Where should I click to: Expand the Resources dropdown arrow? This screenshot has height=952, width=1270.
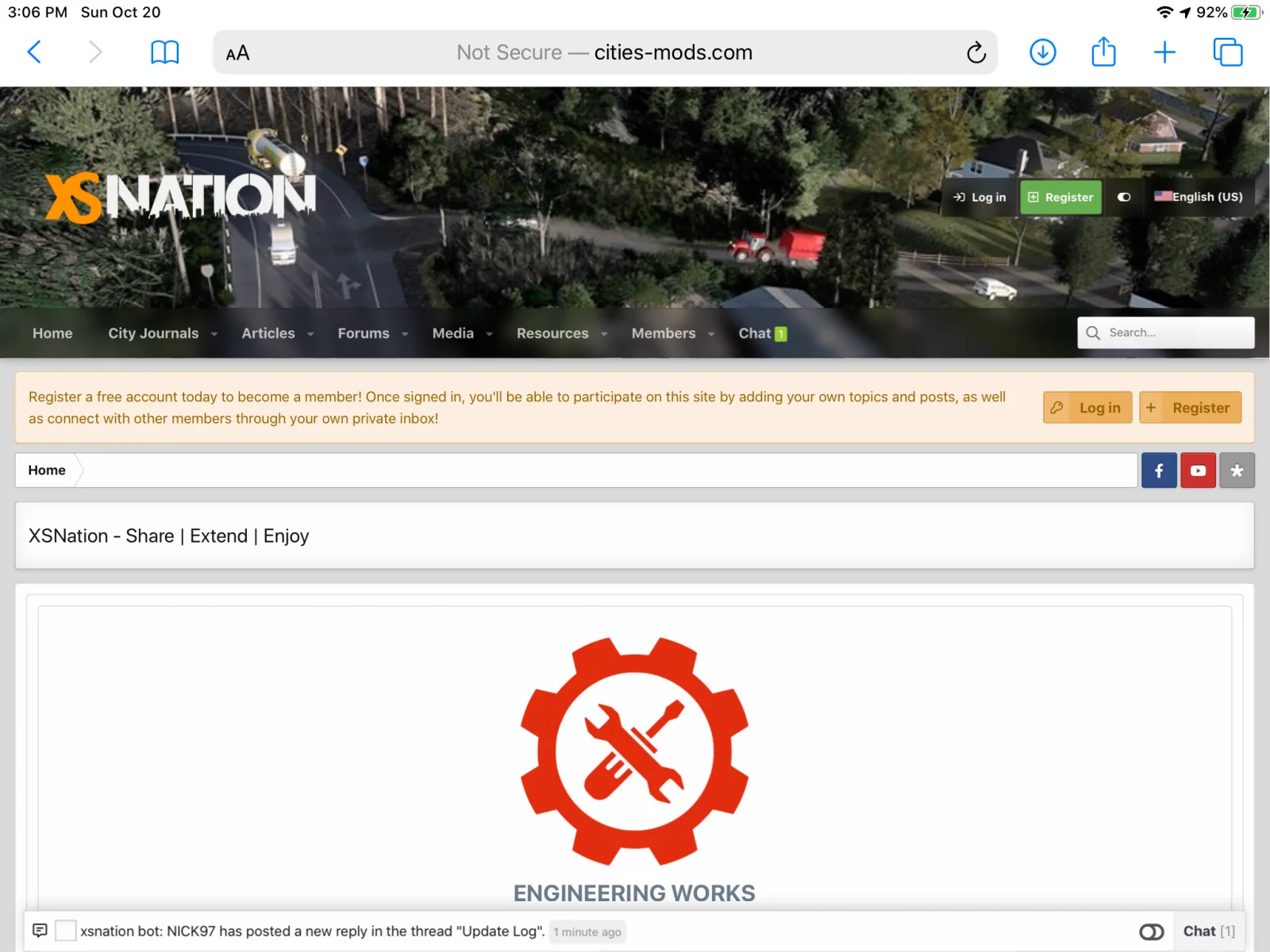[605, 334]
